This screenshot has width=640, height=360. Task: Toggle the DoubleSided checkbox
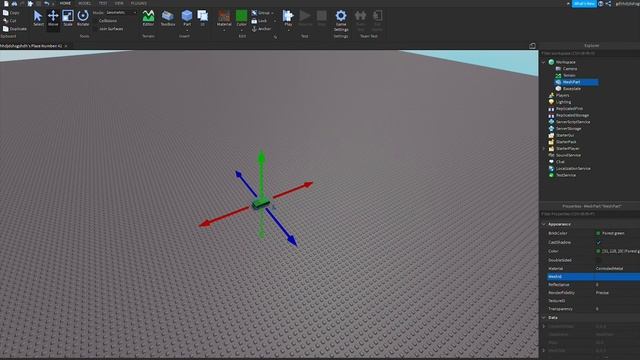pos(598,260)
